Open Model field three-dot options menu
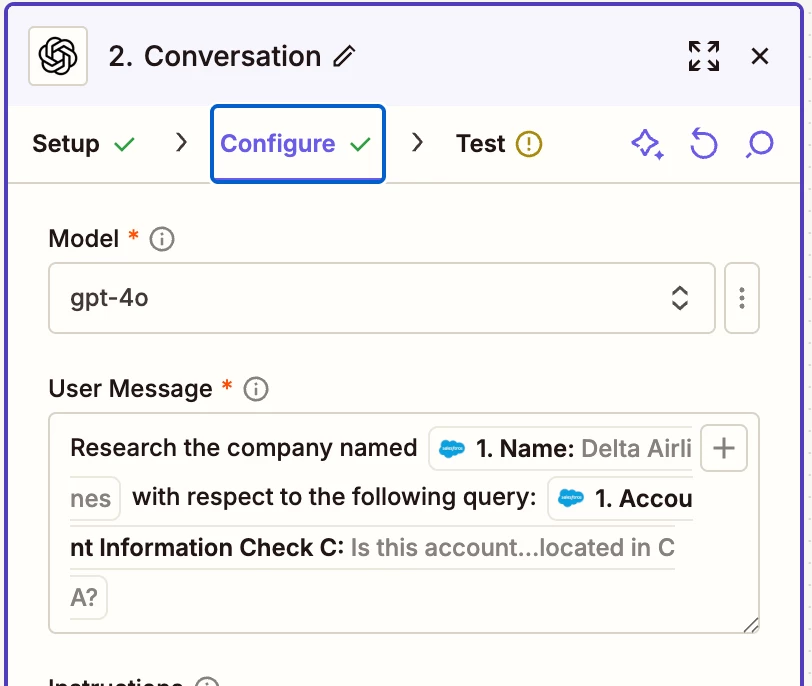This screenshot has width=812, height=686. coord(742,298)
